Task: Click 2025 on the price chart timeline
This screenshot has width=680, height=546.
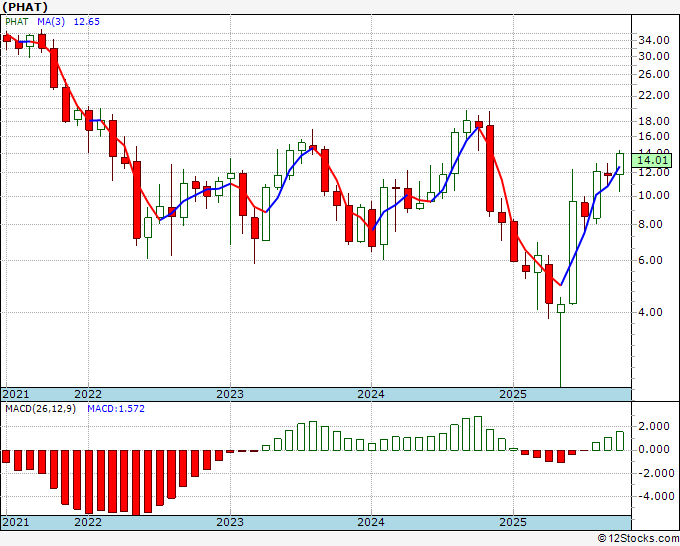Action: [x=513, y=394]
